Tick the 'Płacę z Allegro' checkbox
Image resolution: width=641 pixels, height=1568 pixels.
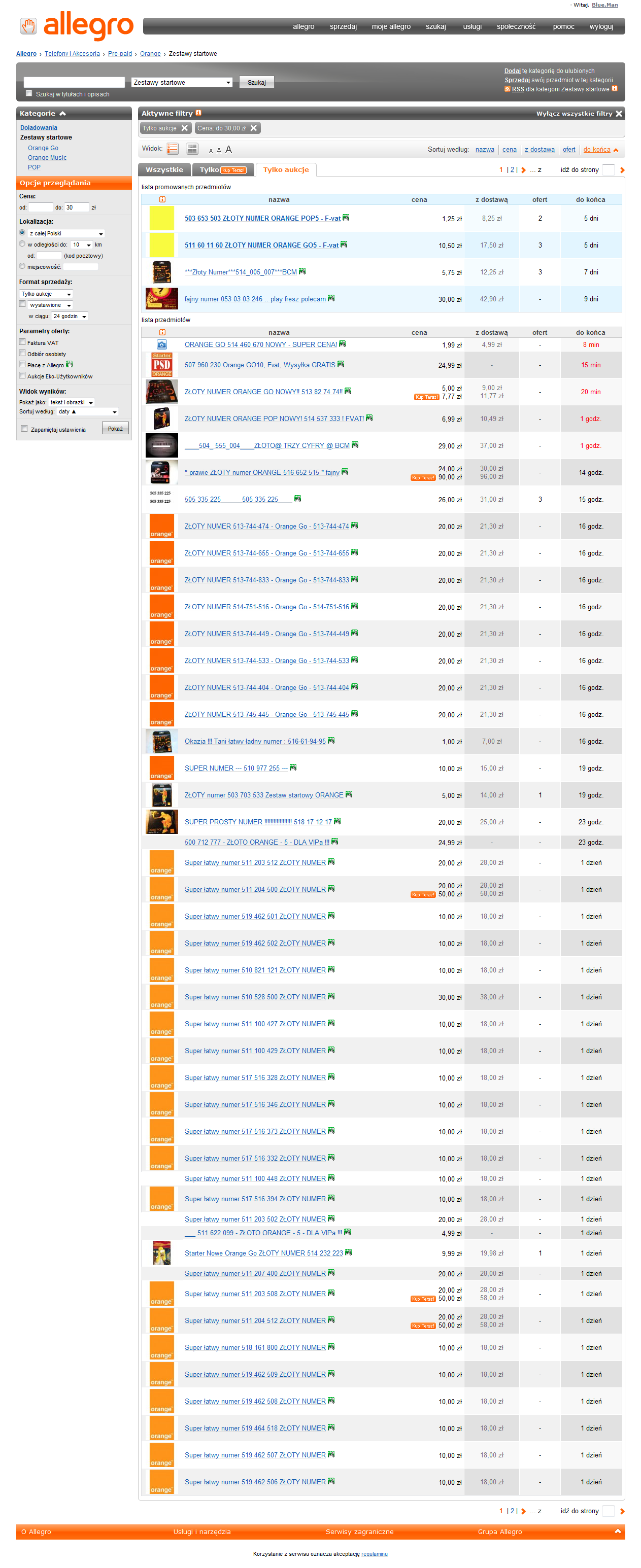(x=22, y=365)
